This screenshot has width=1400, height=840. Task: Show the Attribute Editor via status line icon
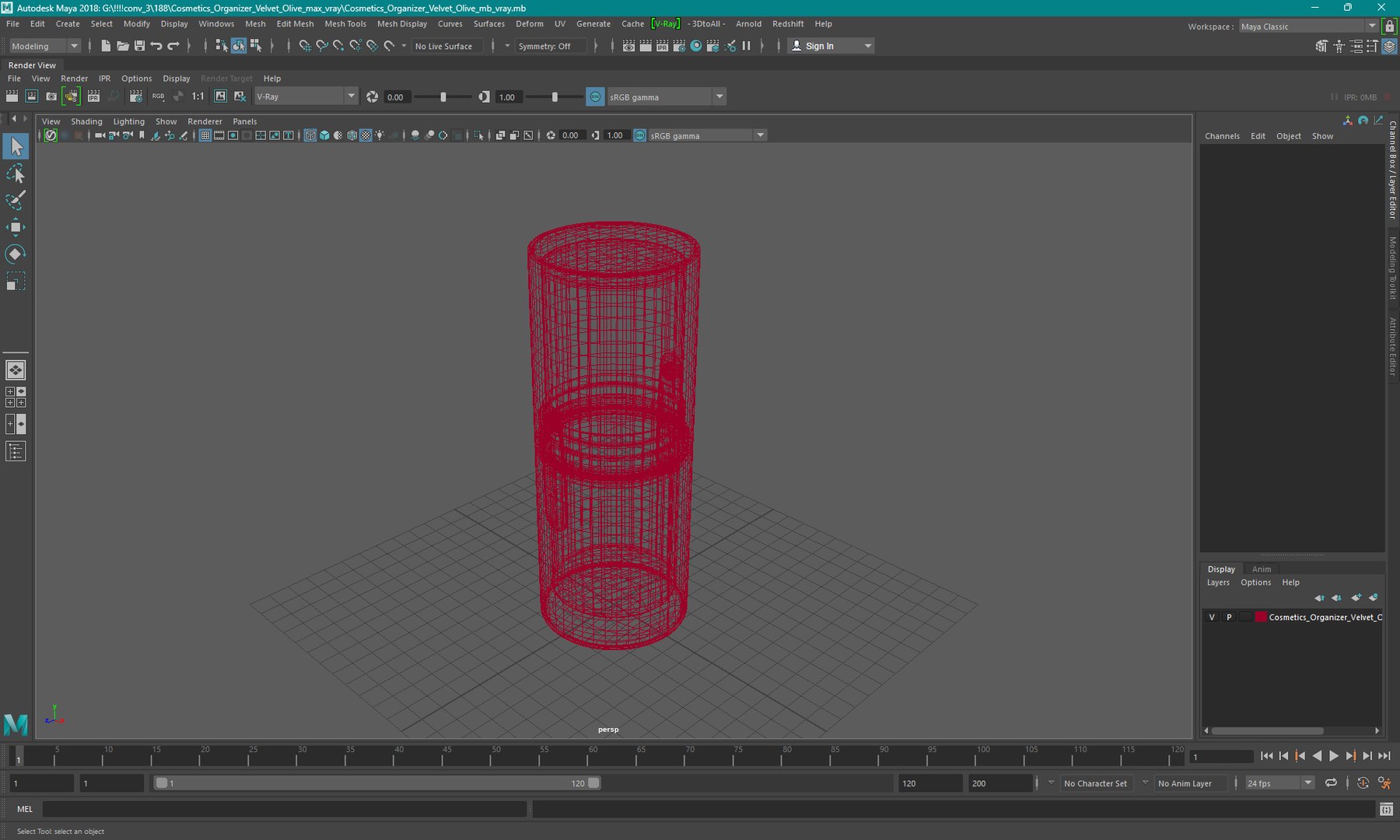tap(1356, 46)
